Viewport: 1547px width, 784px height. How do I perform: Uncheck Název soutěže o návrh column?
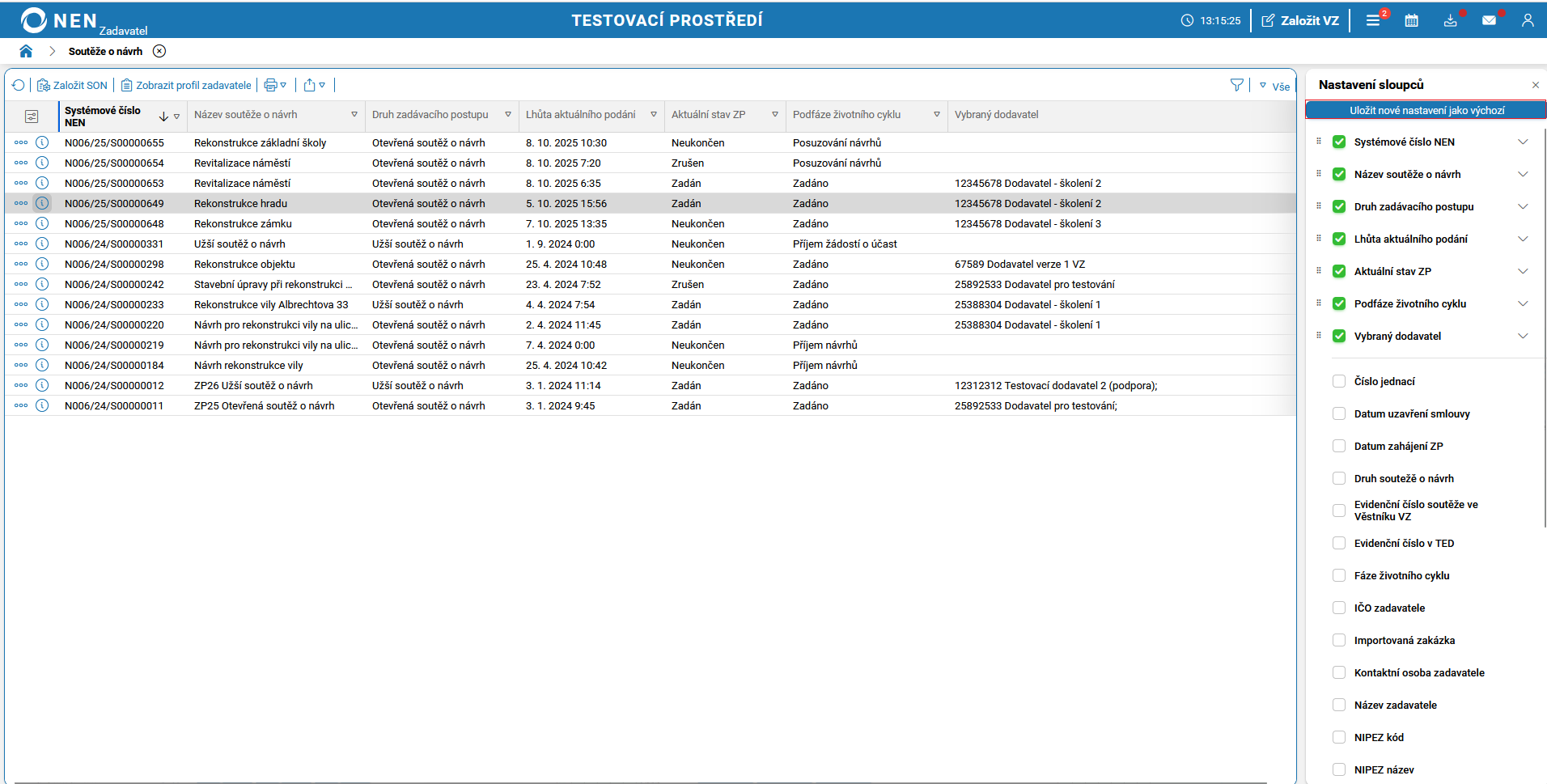[x=1339, y=174]
